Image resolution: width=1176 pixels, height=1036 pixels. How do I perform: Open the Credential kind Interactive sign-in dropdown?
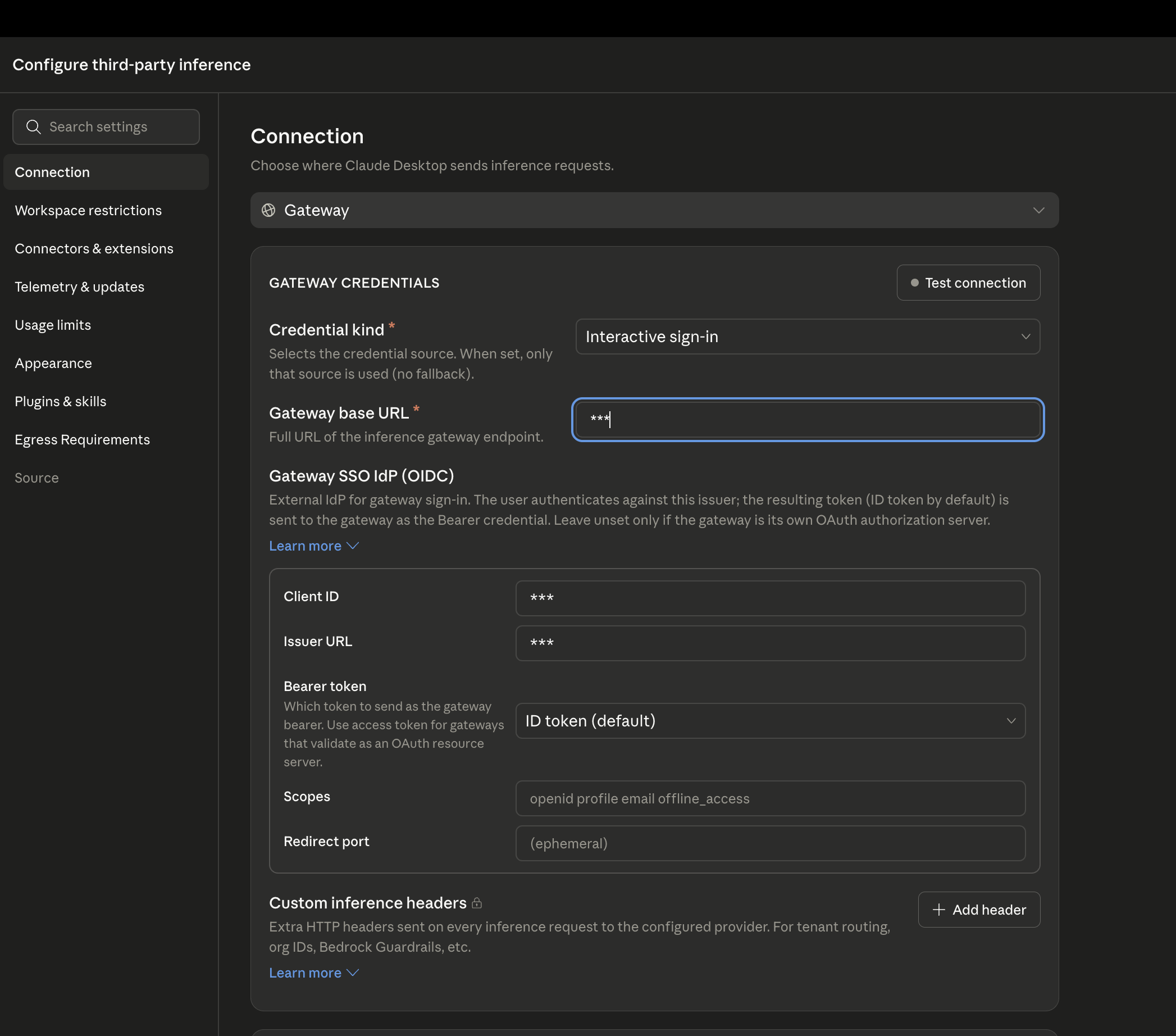807,337
